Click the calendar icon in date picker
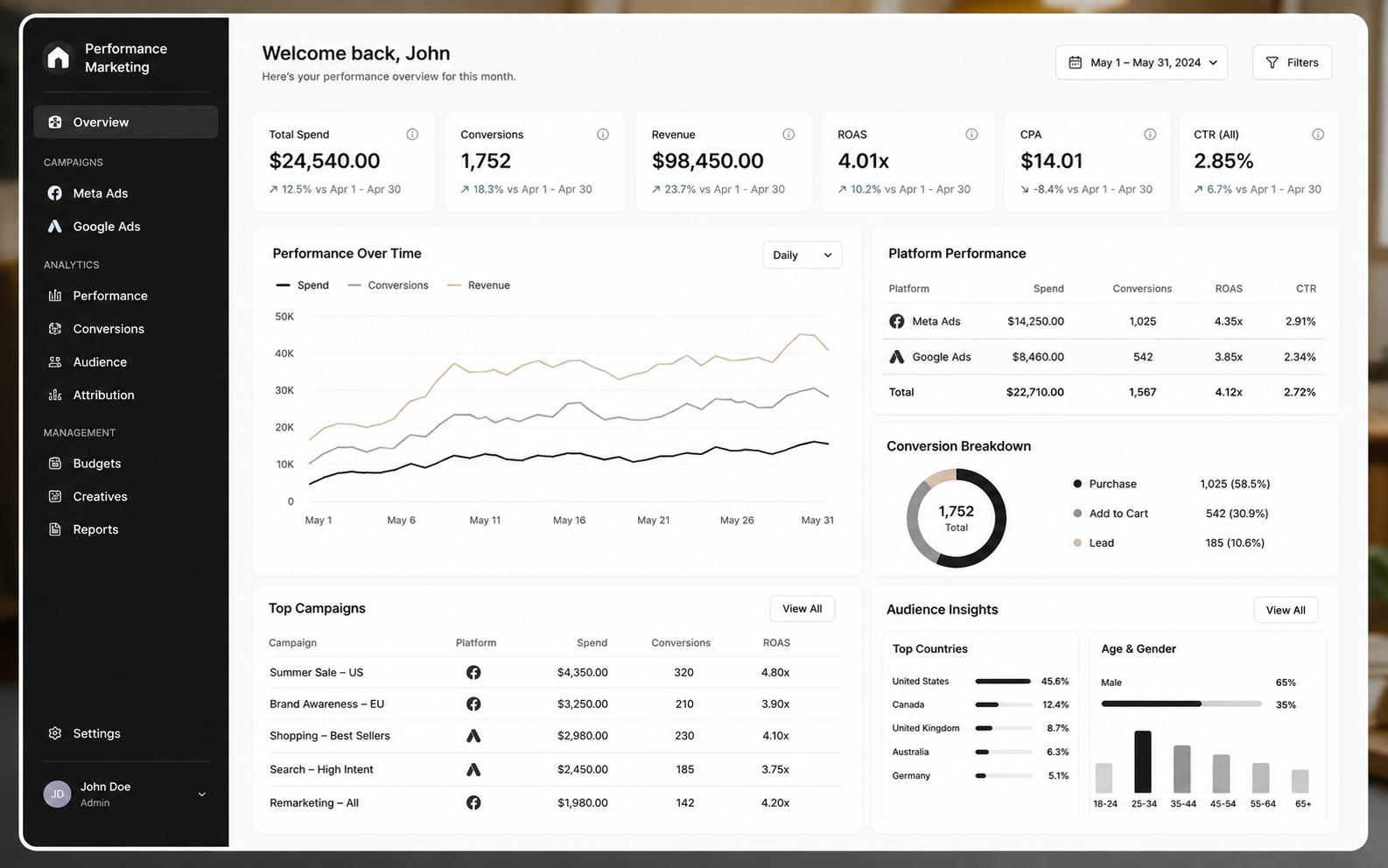 pyautogui.click(x=1075, y=62)
